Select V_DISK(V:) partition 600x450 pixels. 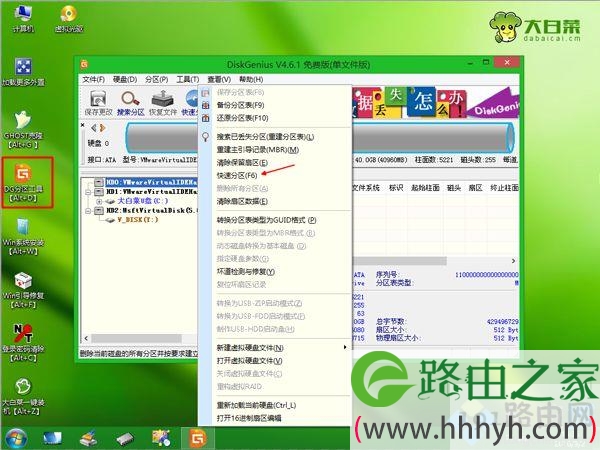[138, 220]
